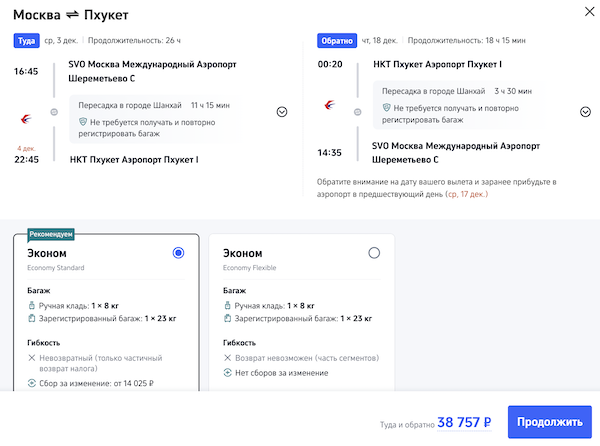Click the Economy Flexible fare card title
Screen dimensions: 600x446
[x=242, y=254]
